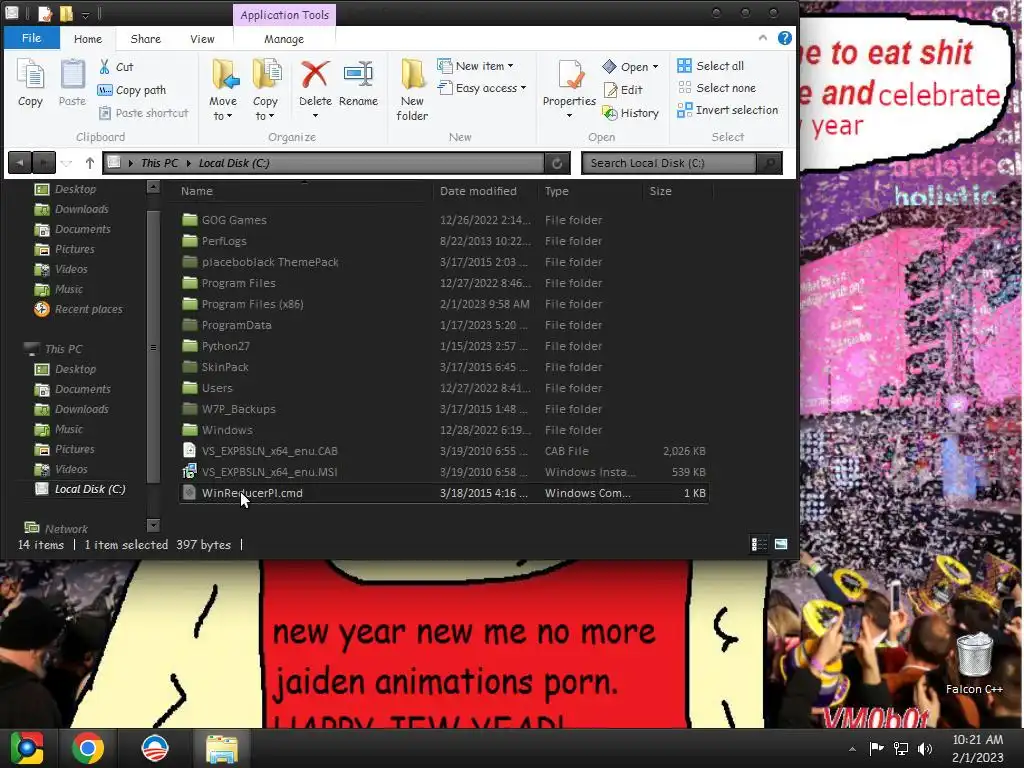
Task: Open Copy to dropdown
Action: pyautogui.click(x=265, y=89)
